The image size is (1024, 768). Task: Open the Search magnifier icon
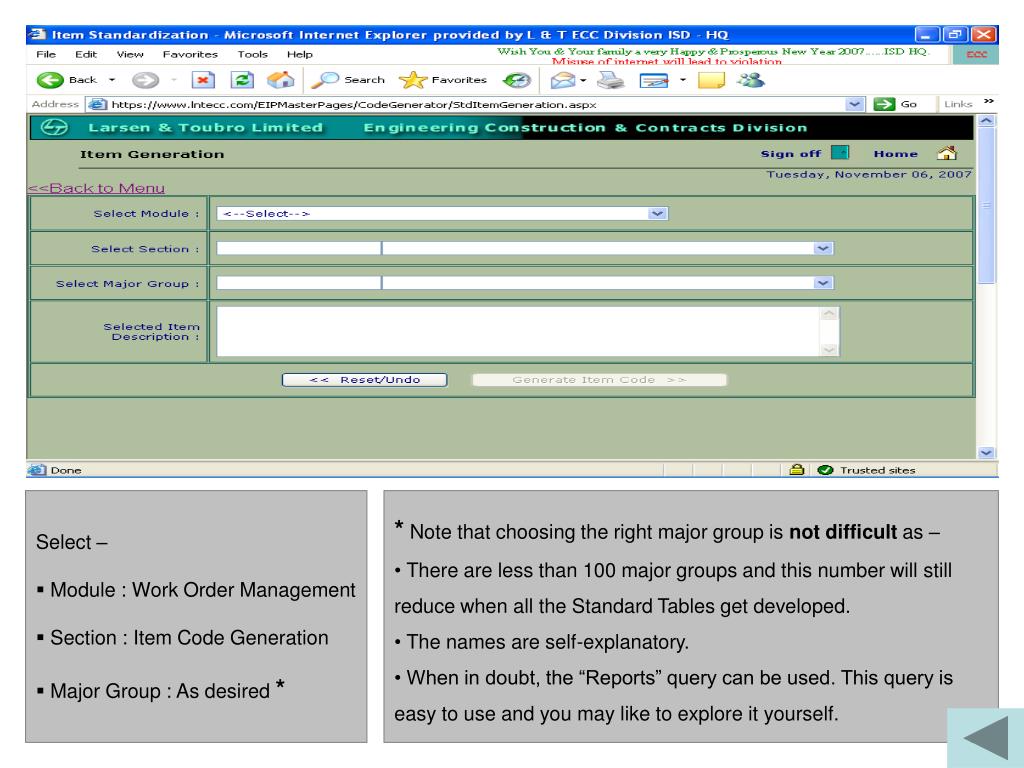click(x=325, y=80)
